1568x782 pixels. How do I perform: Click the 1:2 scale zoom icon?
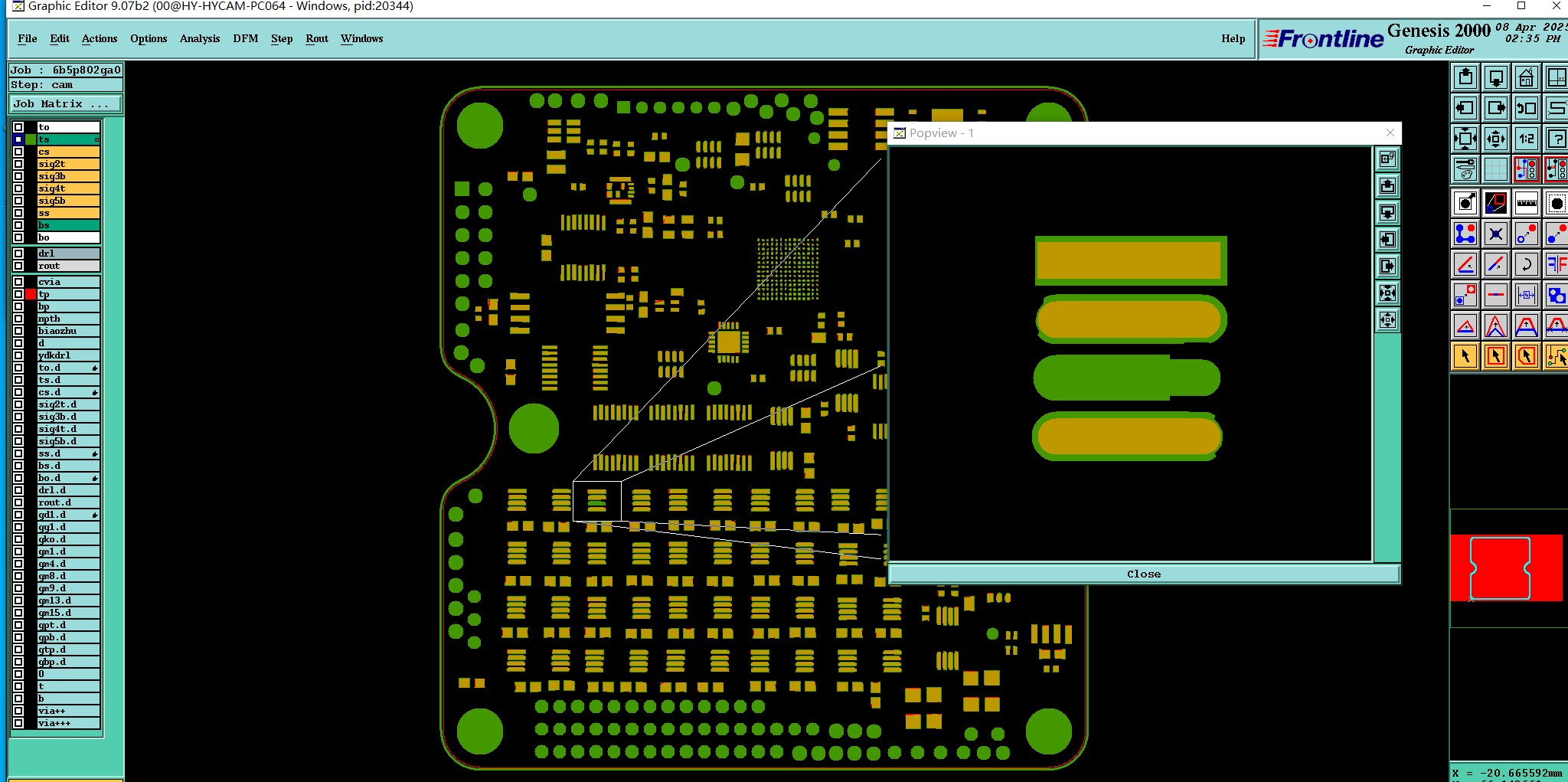(x=1526, y=139)
